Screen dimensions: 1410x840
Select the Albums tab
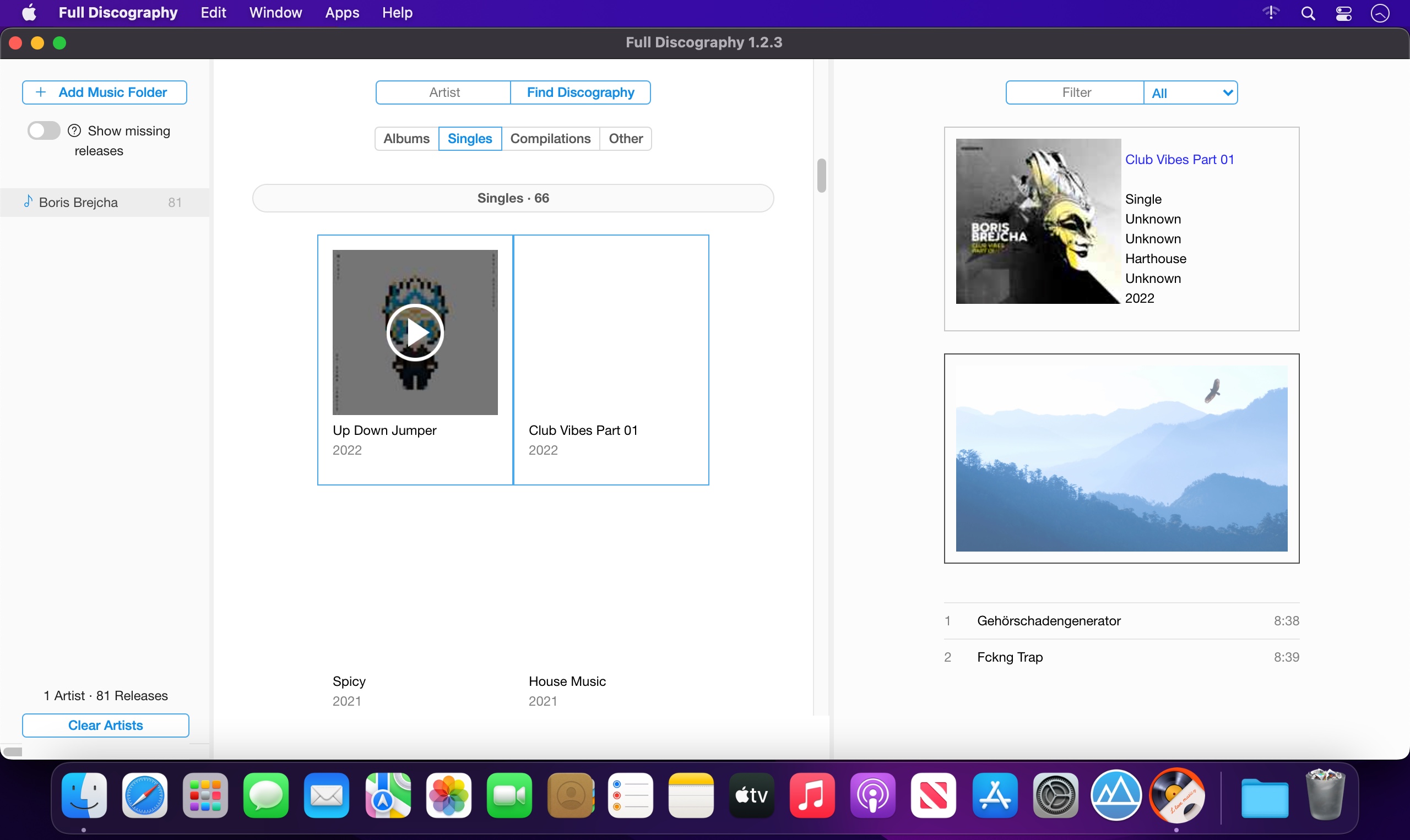coord(407,138)
